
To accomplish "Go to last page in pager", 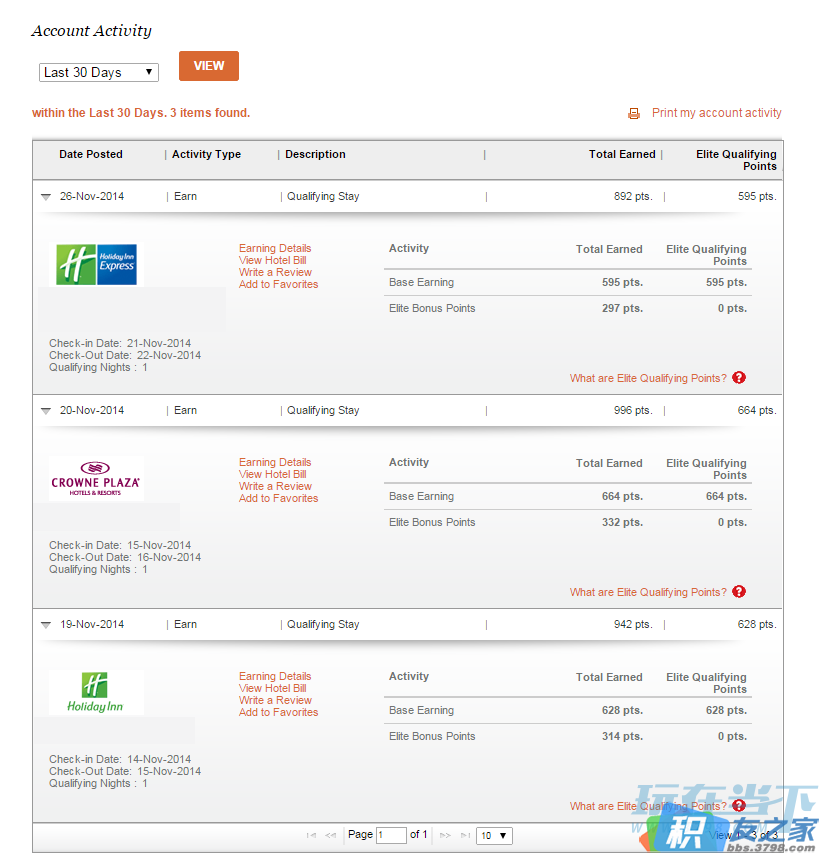I will click(466, 835).
